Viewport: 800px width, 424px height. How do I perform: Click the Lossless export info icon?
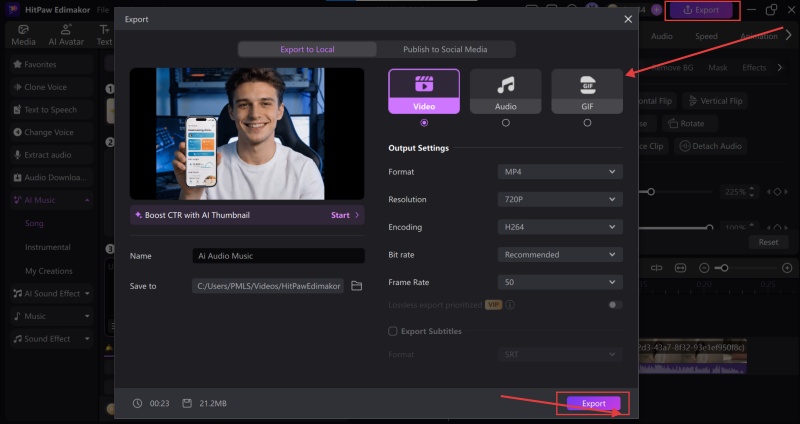click(510, 305)
